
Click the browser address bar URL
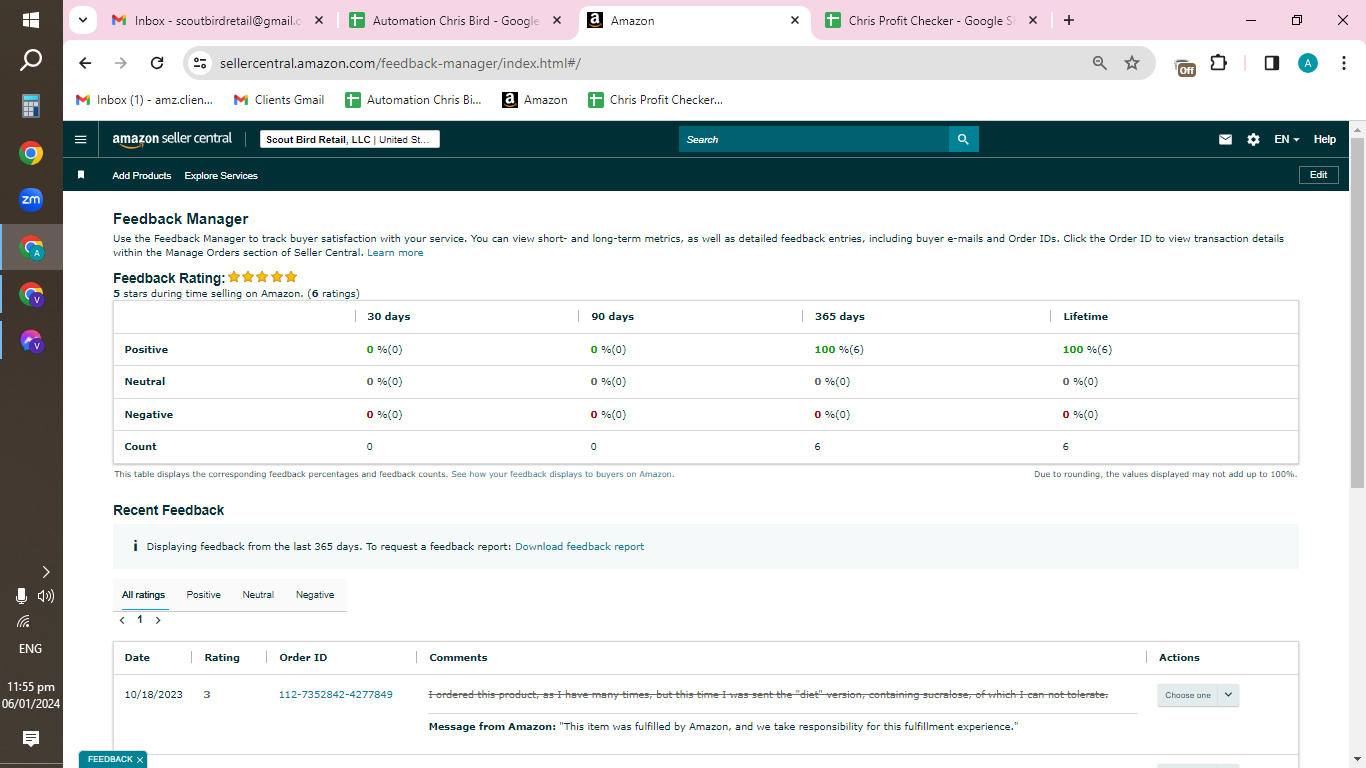tap(400, 63)
